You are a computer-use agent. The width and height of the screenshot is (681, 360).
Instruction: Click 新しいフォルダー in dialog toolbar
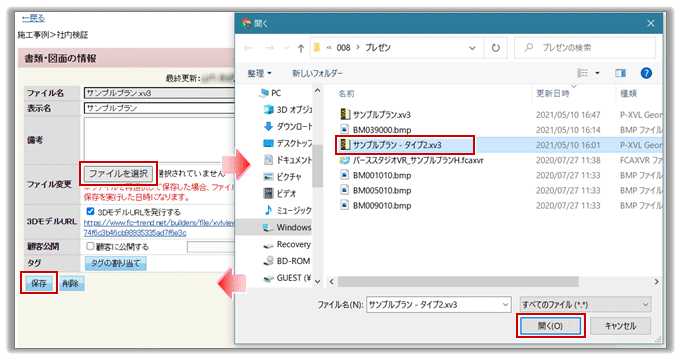point(317,73)
